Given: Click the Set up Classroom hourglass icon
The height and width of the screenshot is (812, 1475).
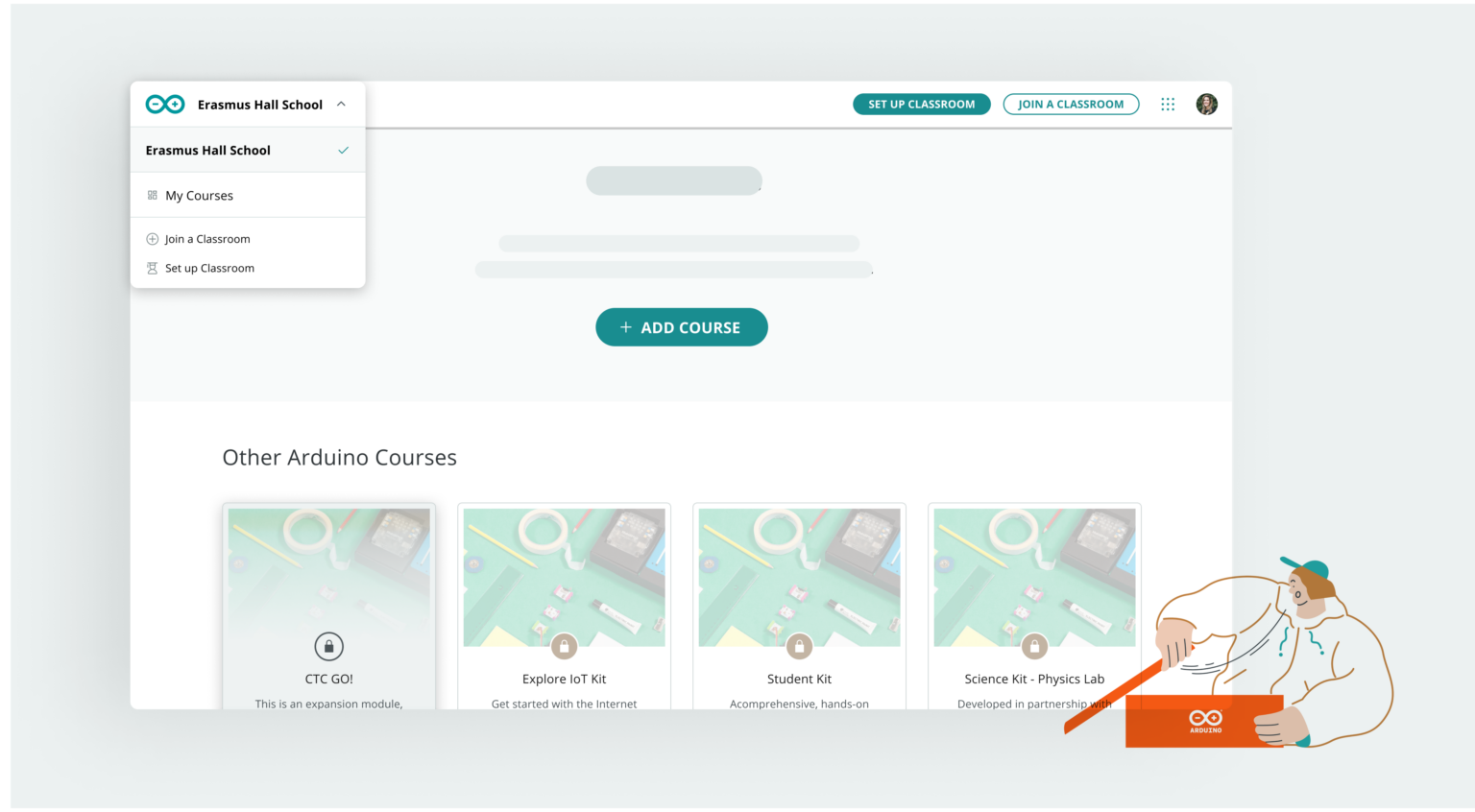Looking at the screenshot, I should [151, 268].
